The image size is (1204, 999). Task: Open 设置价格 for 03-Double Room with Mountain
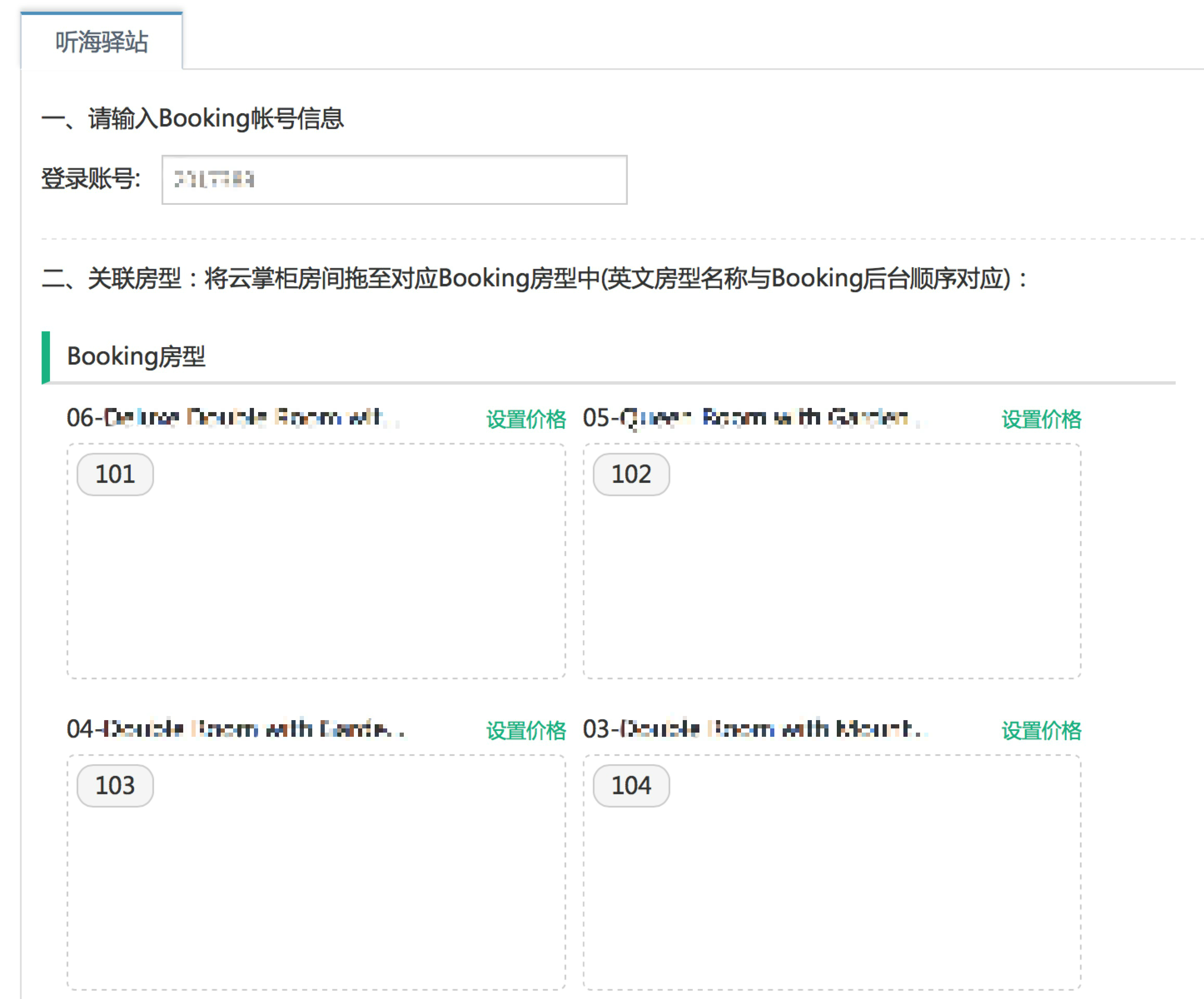(1041, 730)
